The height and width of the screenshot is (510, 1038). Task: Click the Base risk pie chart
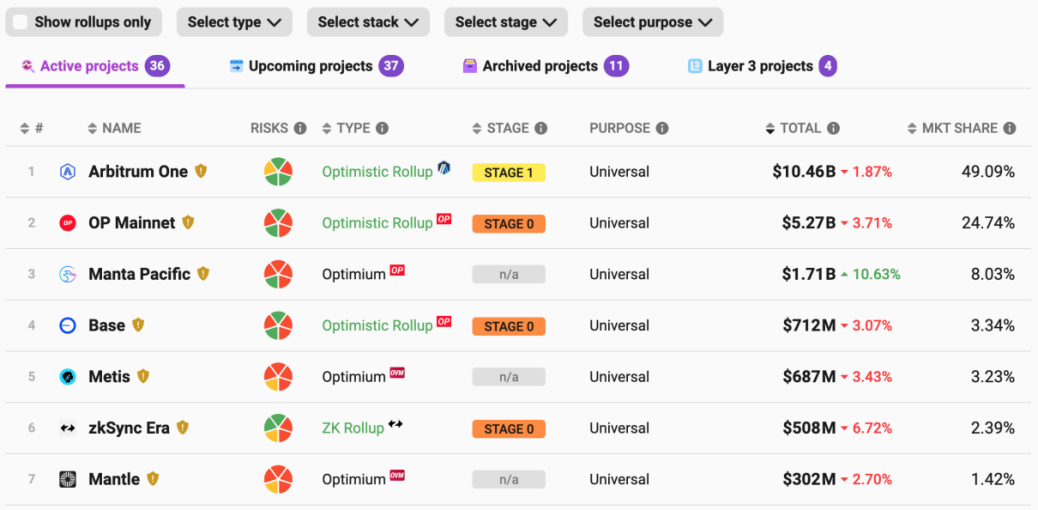(278, 326)
